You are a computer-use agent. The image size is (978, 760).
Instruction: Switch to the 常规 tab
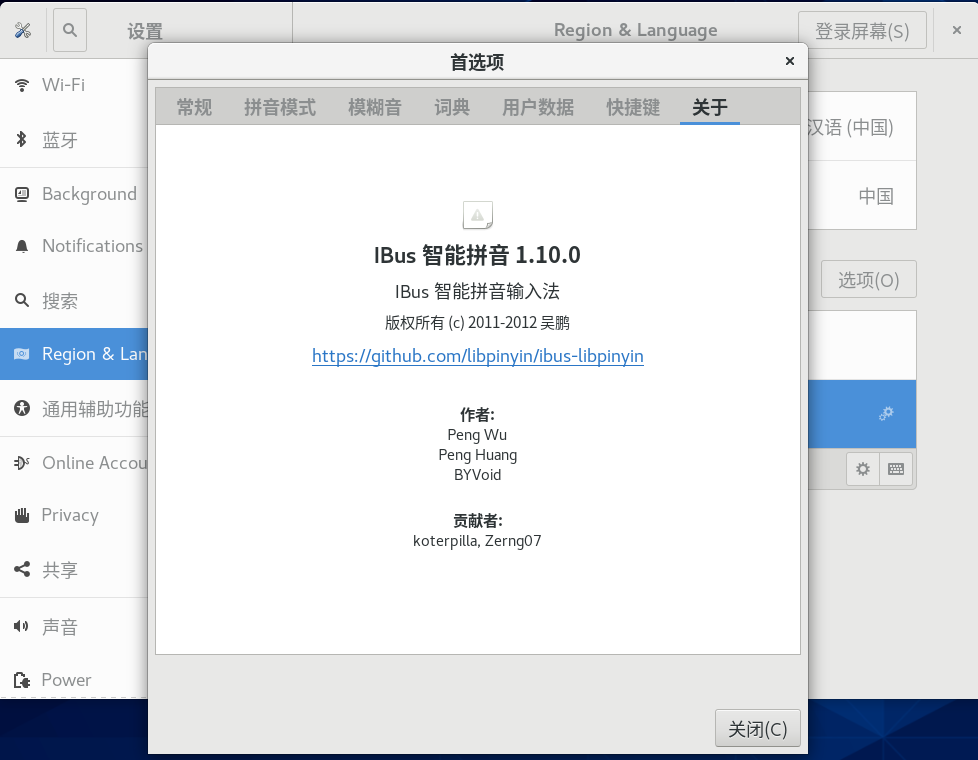tap(194, 107)
